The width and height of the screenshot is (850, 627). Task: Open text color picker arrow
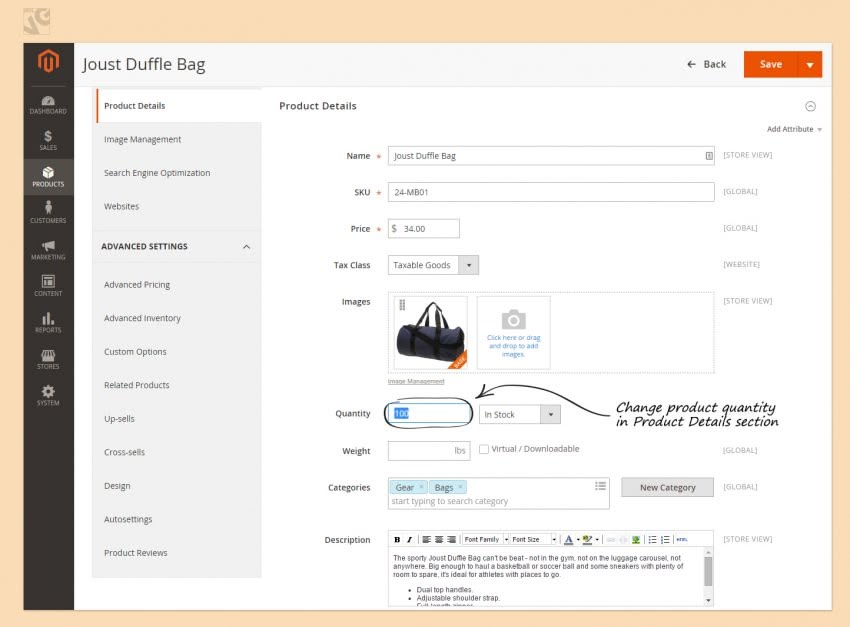click(578, 540)
